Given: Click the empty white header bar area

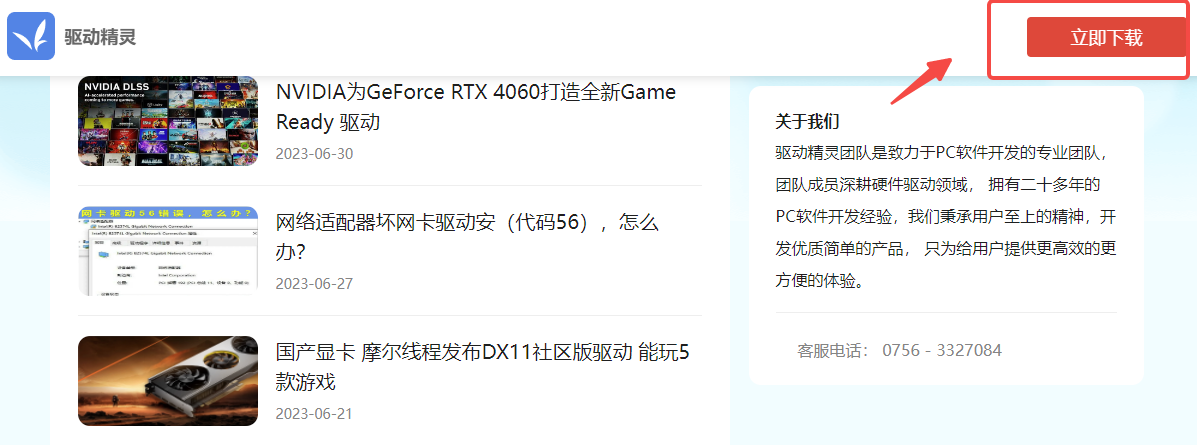Looking at the screenshot, I should (534, 37).
